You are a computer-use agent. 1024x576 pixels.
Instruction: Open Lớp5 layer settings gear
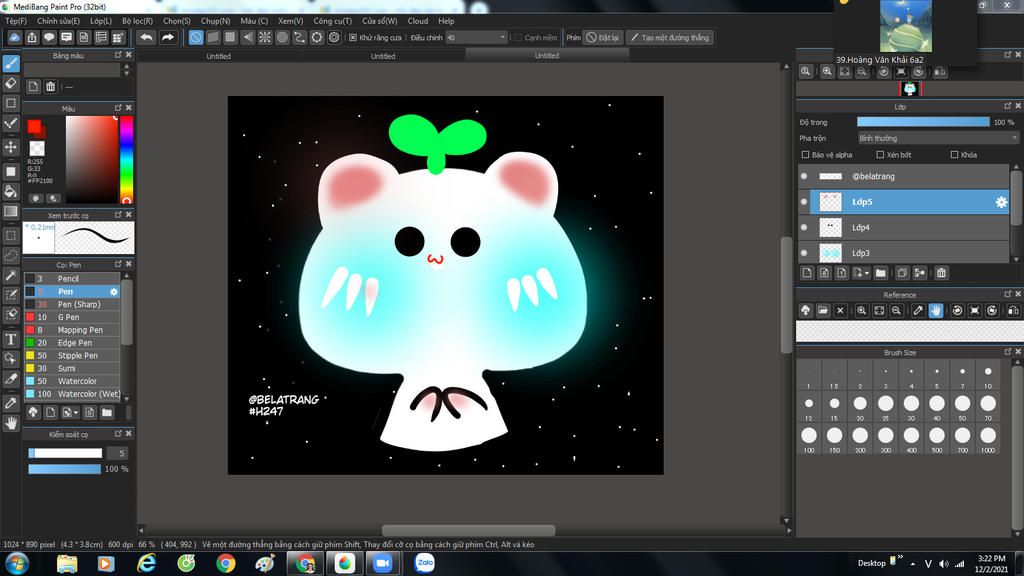tap(1001, 202)
